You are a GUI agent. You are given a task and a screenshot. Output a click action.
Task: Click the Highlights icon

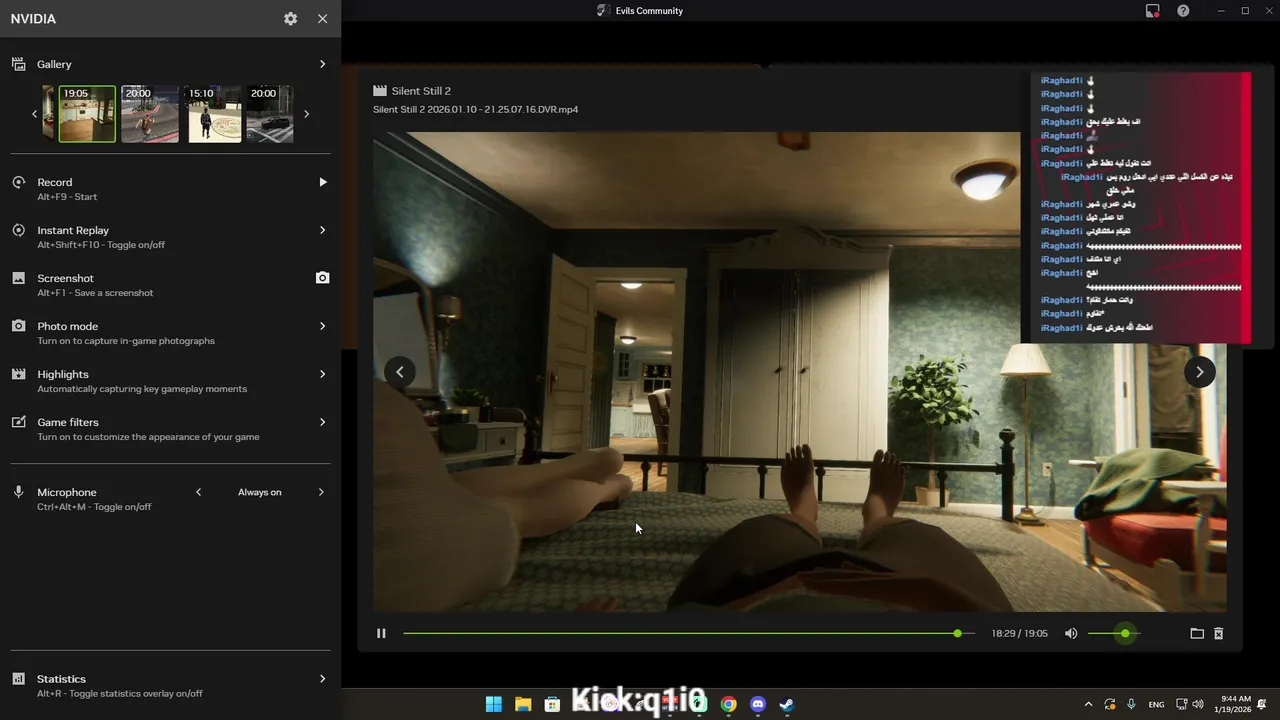pos(18,374)
